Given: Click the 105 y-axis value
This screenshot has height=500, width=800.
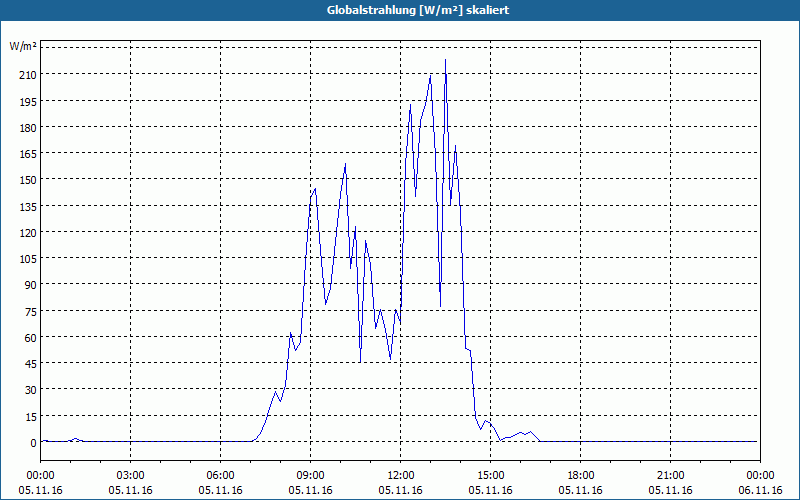Looking at the screenshot, I should tap(28, 259).
